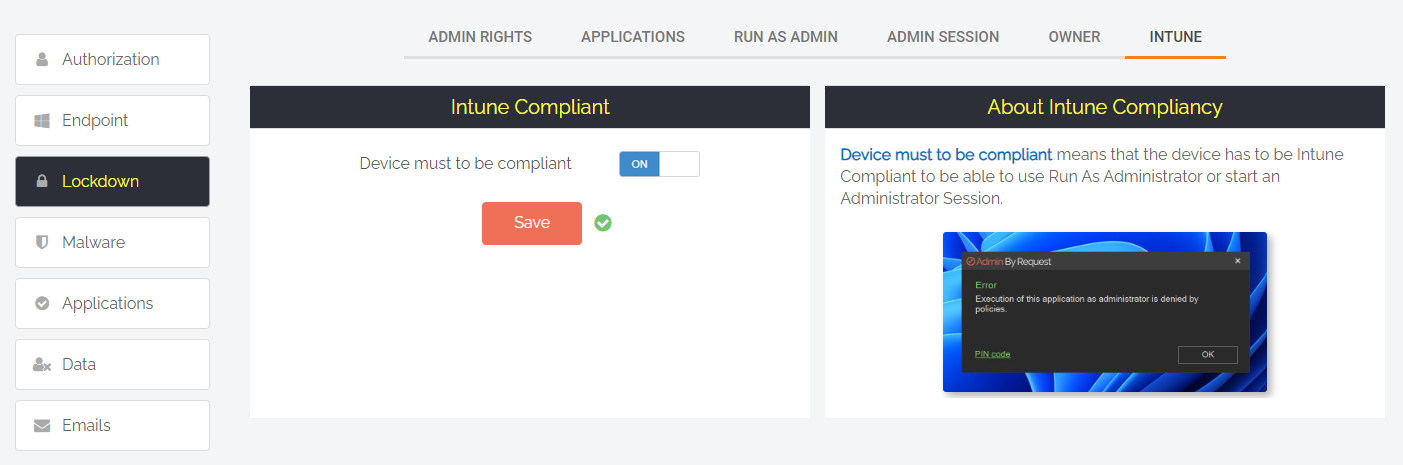Image resolution: width=1403 pixels, height=465 pixels.
Task: Open the Malware sidebar section
Action: point(112,242)
